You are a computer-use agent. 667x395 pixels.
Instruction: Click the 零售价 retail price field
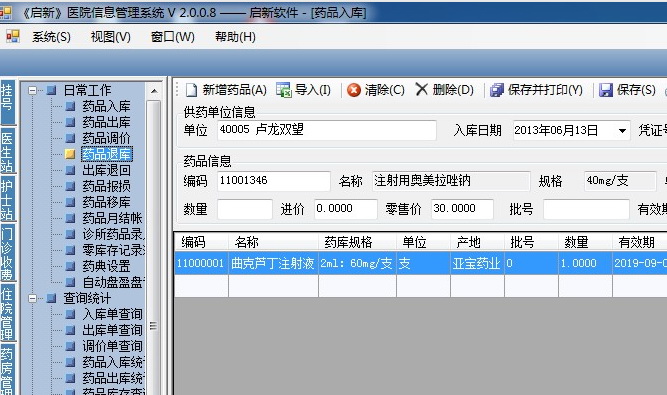click(462, 209)
